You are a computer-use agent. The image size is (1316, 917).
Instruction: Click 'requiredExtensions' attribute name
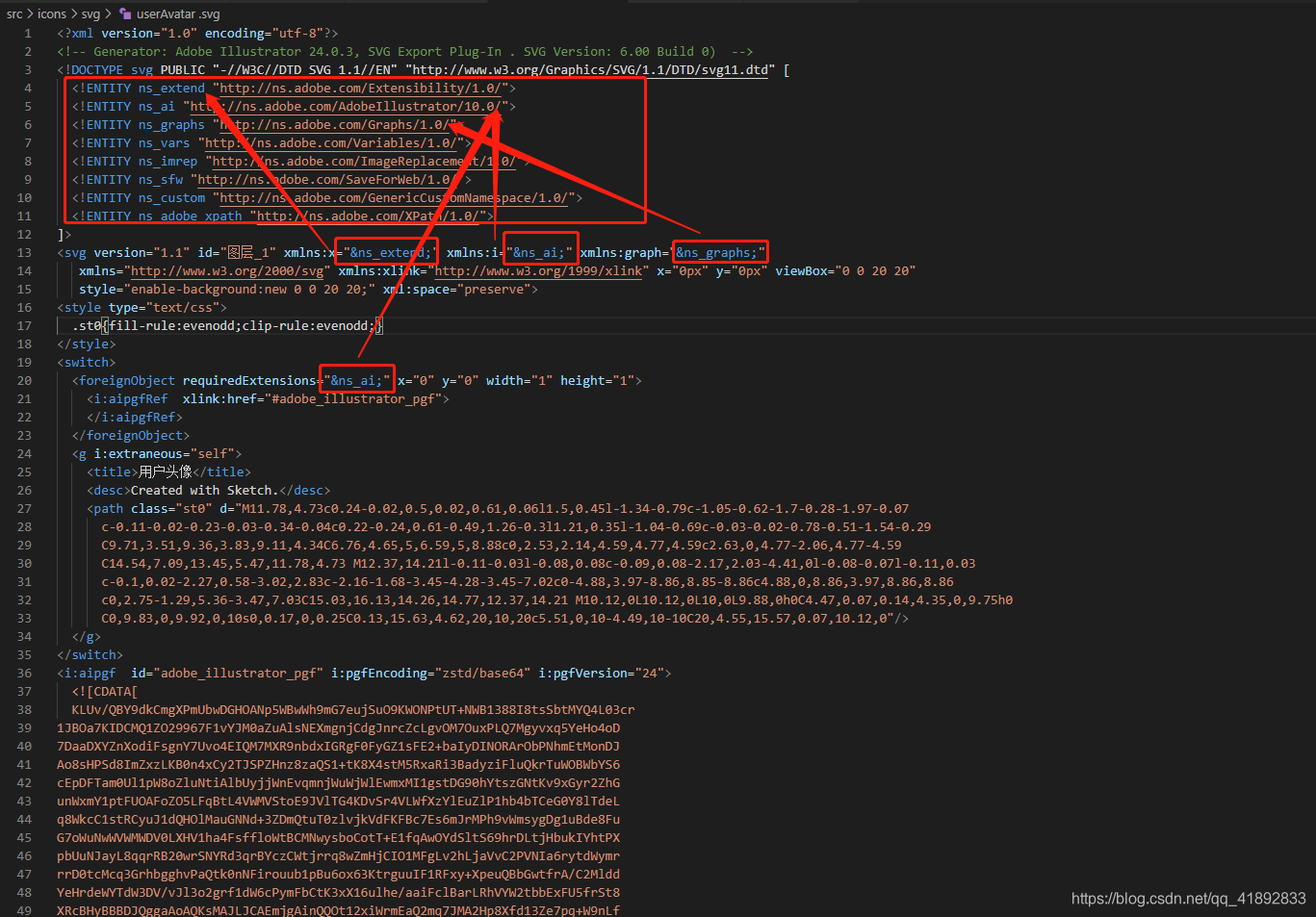coord(249,381)
